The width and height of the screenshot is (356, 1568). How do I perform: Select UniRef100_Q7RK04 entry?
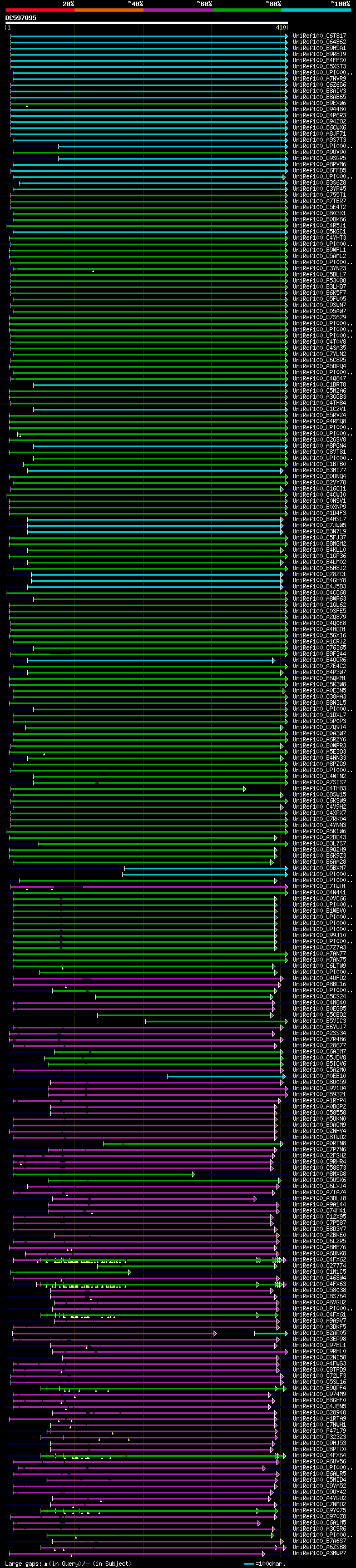coord(319,819)
